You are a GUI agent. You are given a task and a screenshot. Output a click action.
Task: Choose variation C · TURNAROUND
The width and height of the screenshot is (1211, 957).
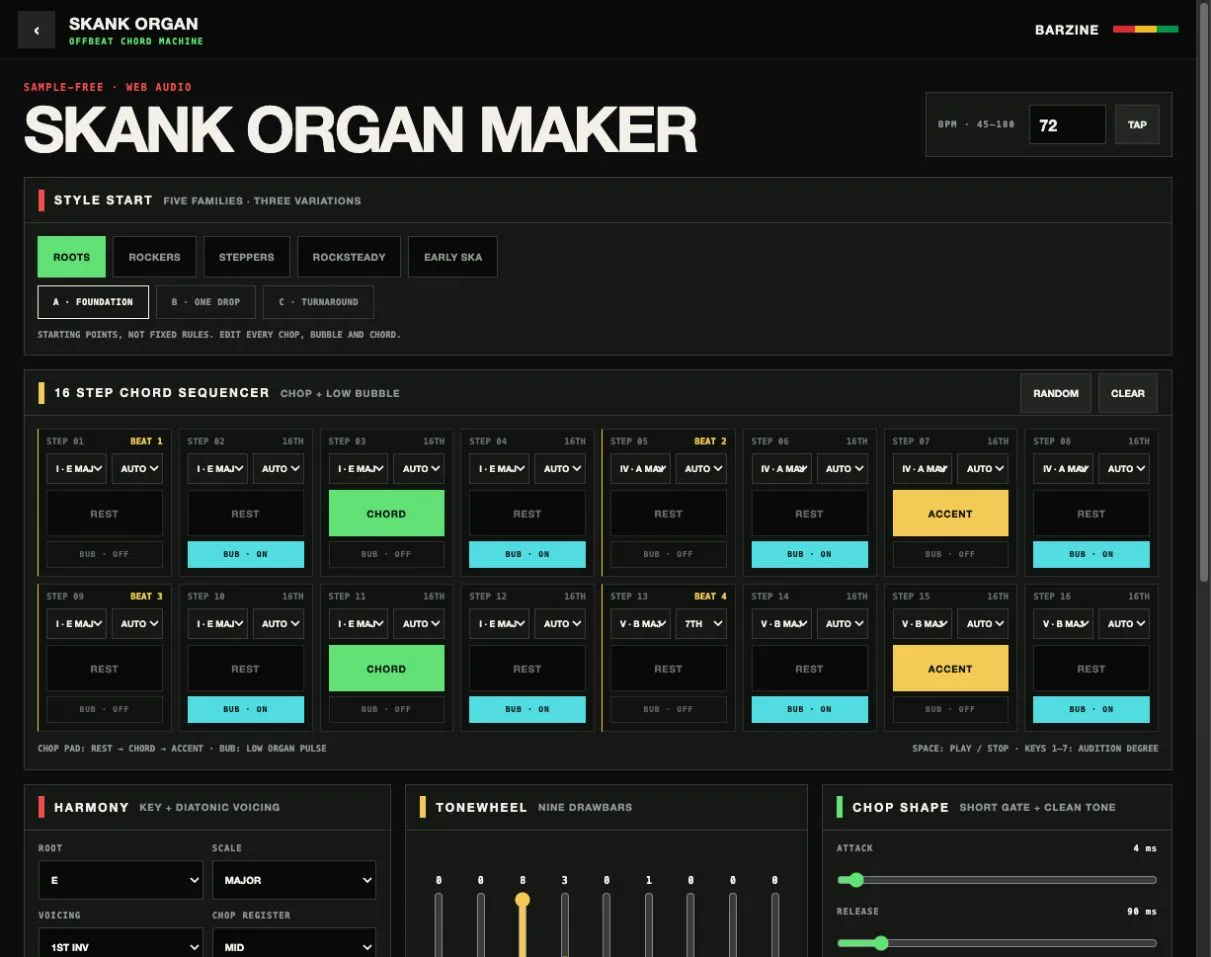pyautogui.click(x=318, y=302)
